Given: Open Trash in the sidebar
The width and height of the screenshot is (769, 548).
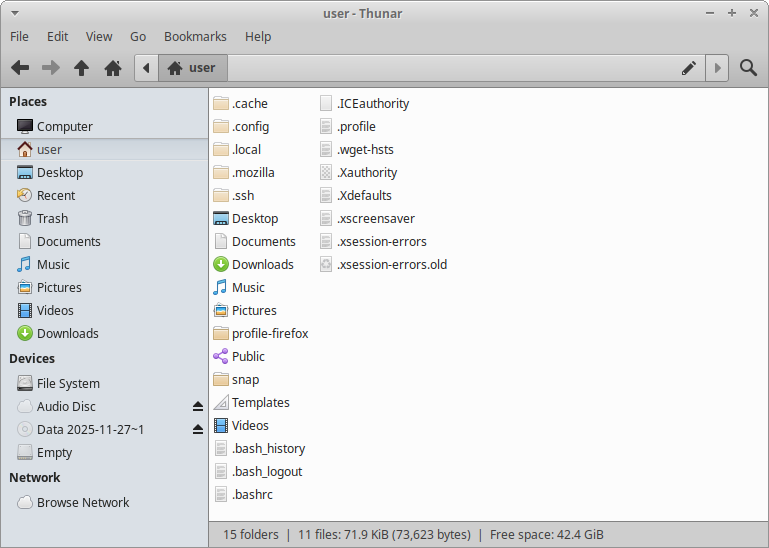Looking at the screenshot, I should (104, 218).
